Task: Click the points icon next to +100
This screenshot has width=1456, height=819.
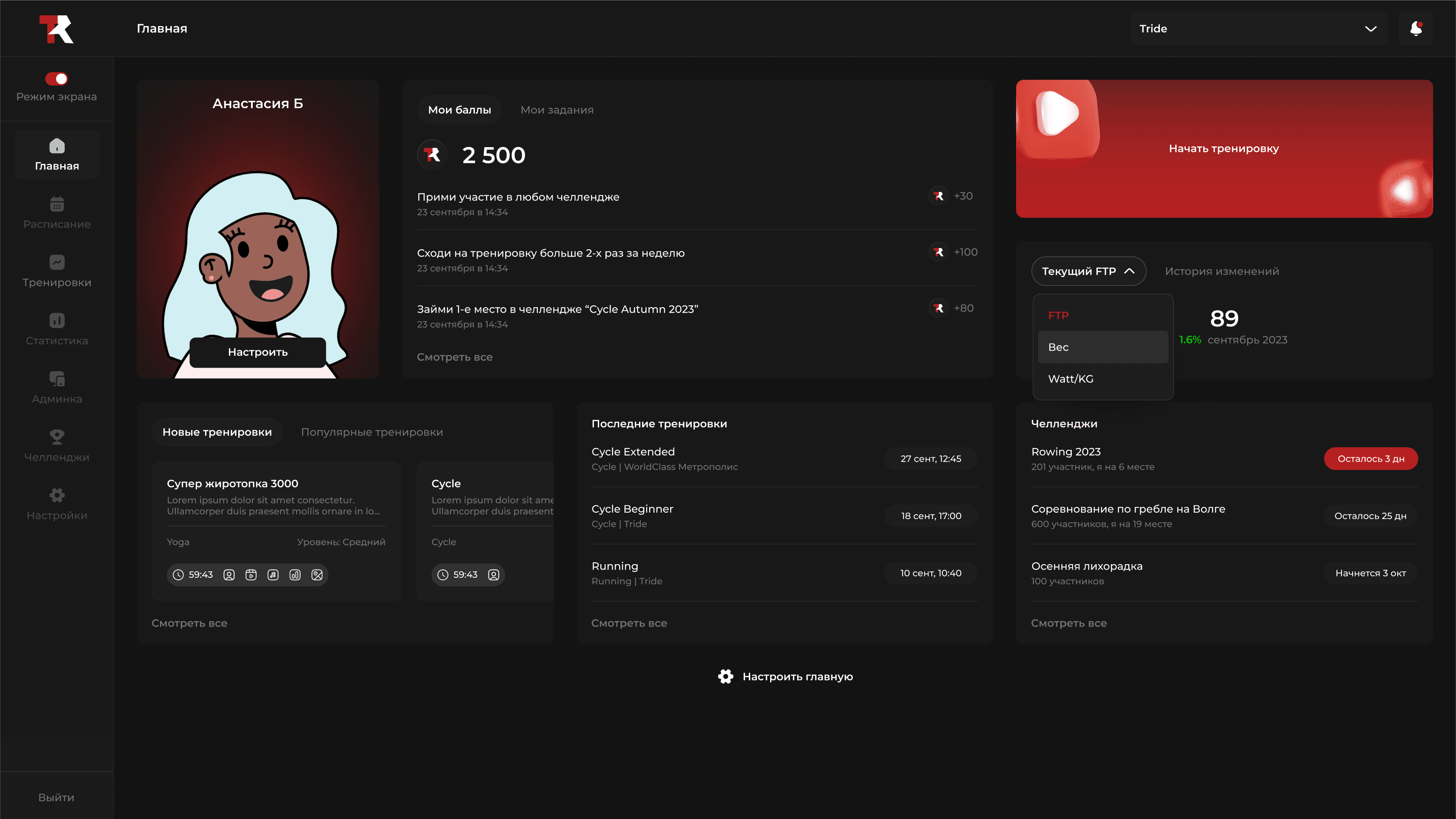Action: click(938, 251)
